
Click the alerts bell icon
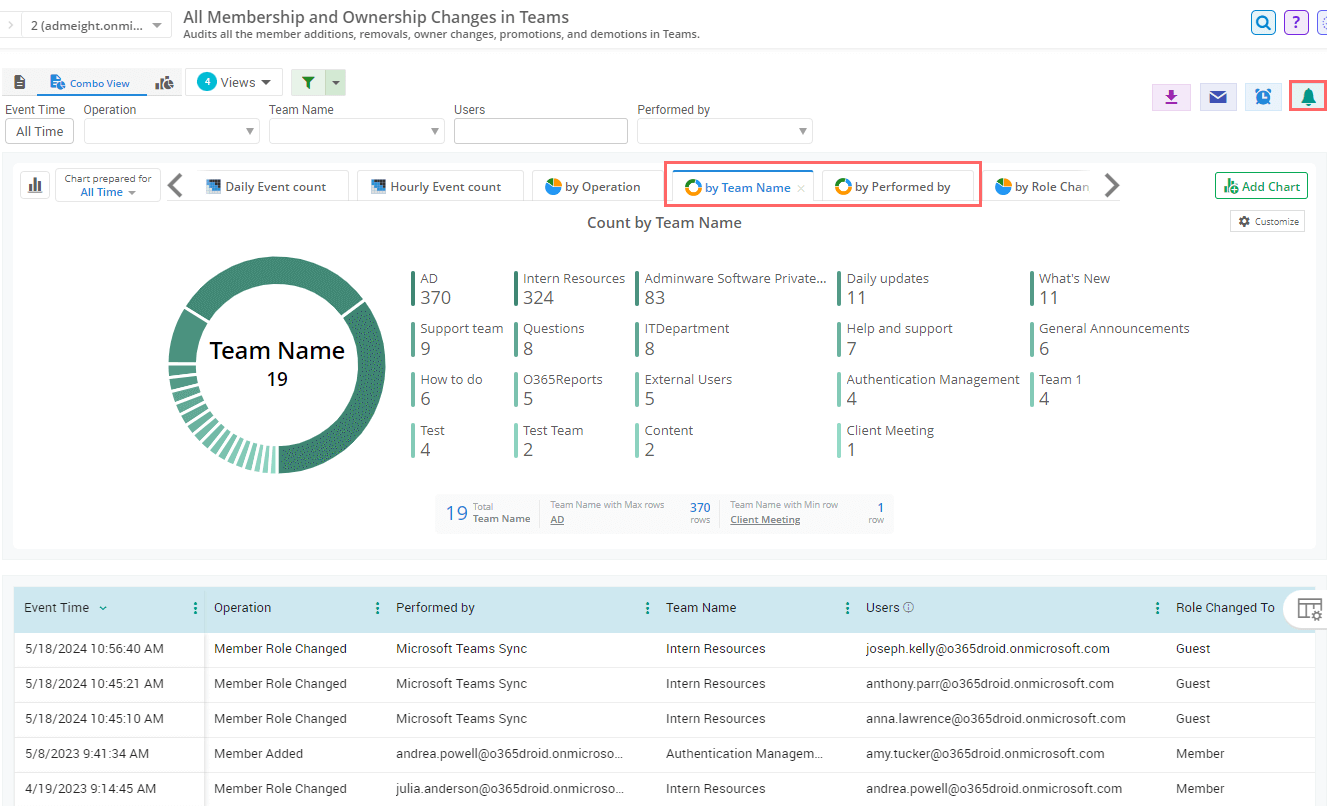(1308, 97)
